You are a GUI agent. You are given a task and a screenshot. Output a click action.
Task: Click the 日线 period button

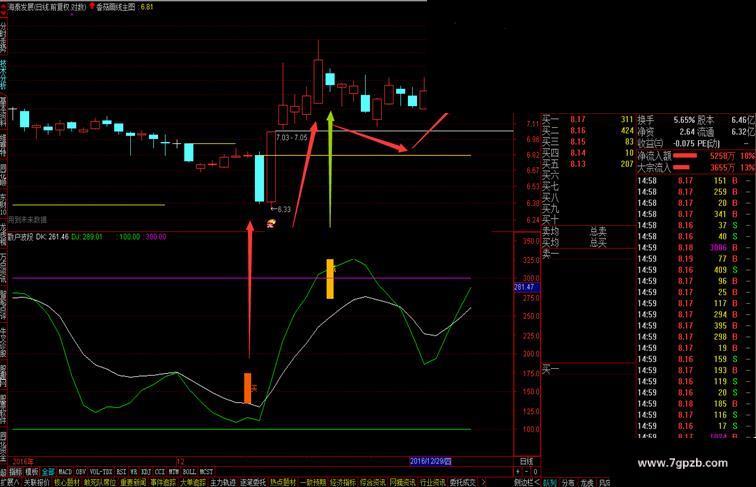click(526, 461)
